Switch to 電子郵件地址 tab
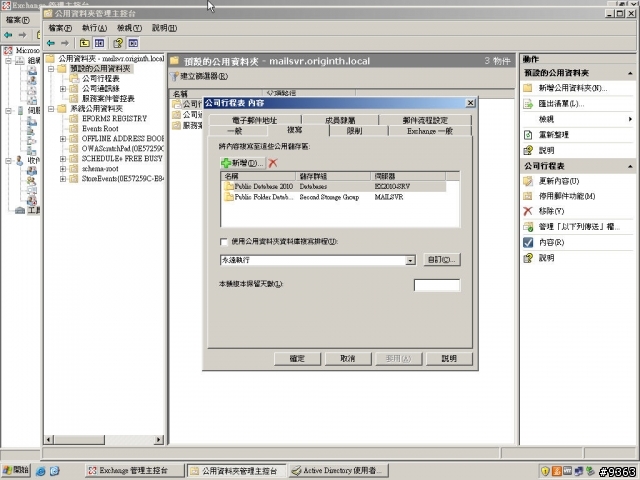Viewport: 640px width, 480px height. 255,120
